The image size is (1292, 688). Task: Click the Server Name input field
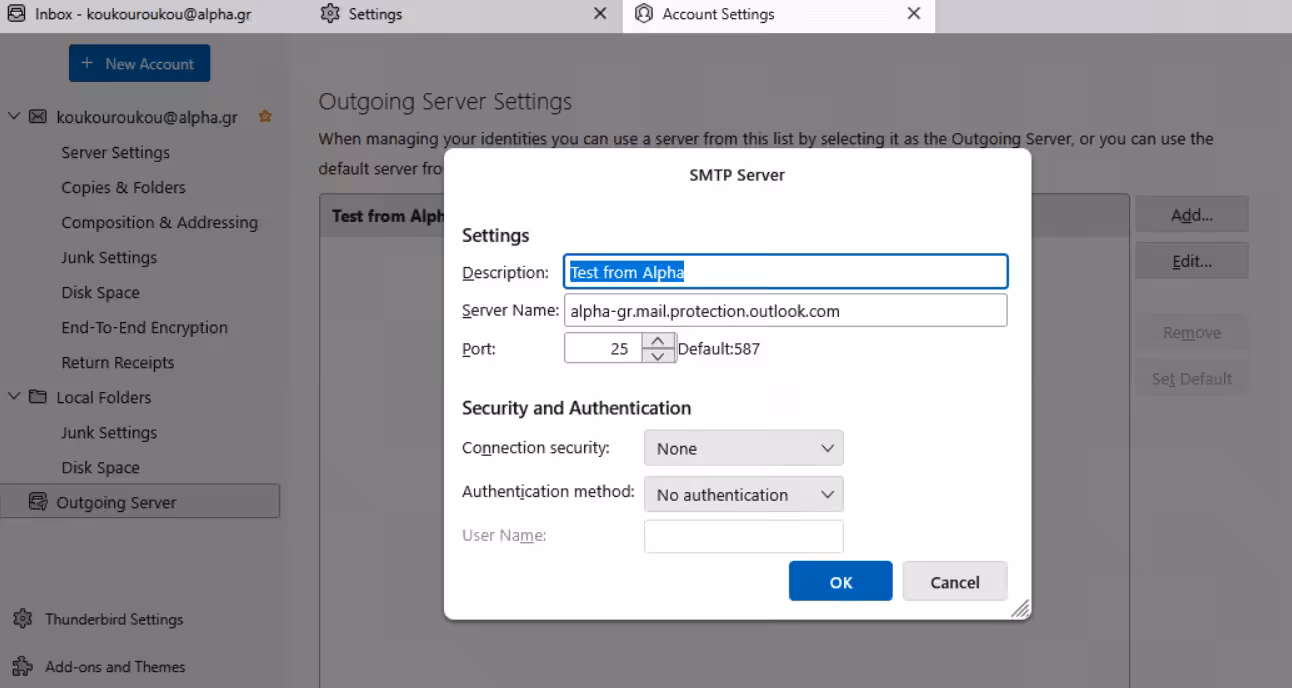[785, 311]
